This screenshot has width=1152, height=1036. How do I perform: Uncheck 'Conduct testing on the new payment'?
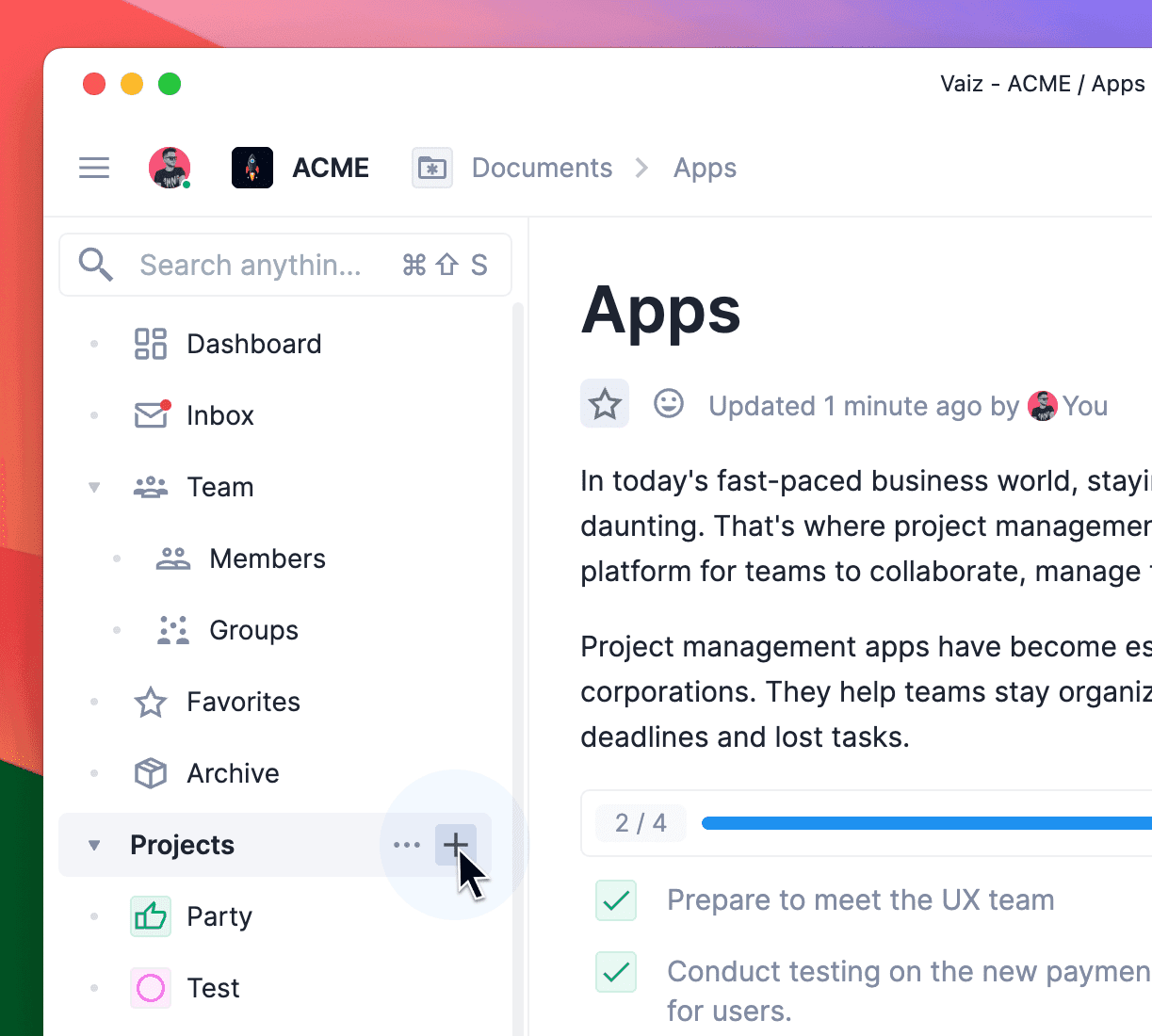615,972
